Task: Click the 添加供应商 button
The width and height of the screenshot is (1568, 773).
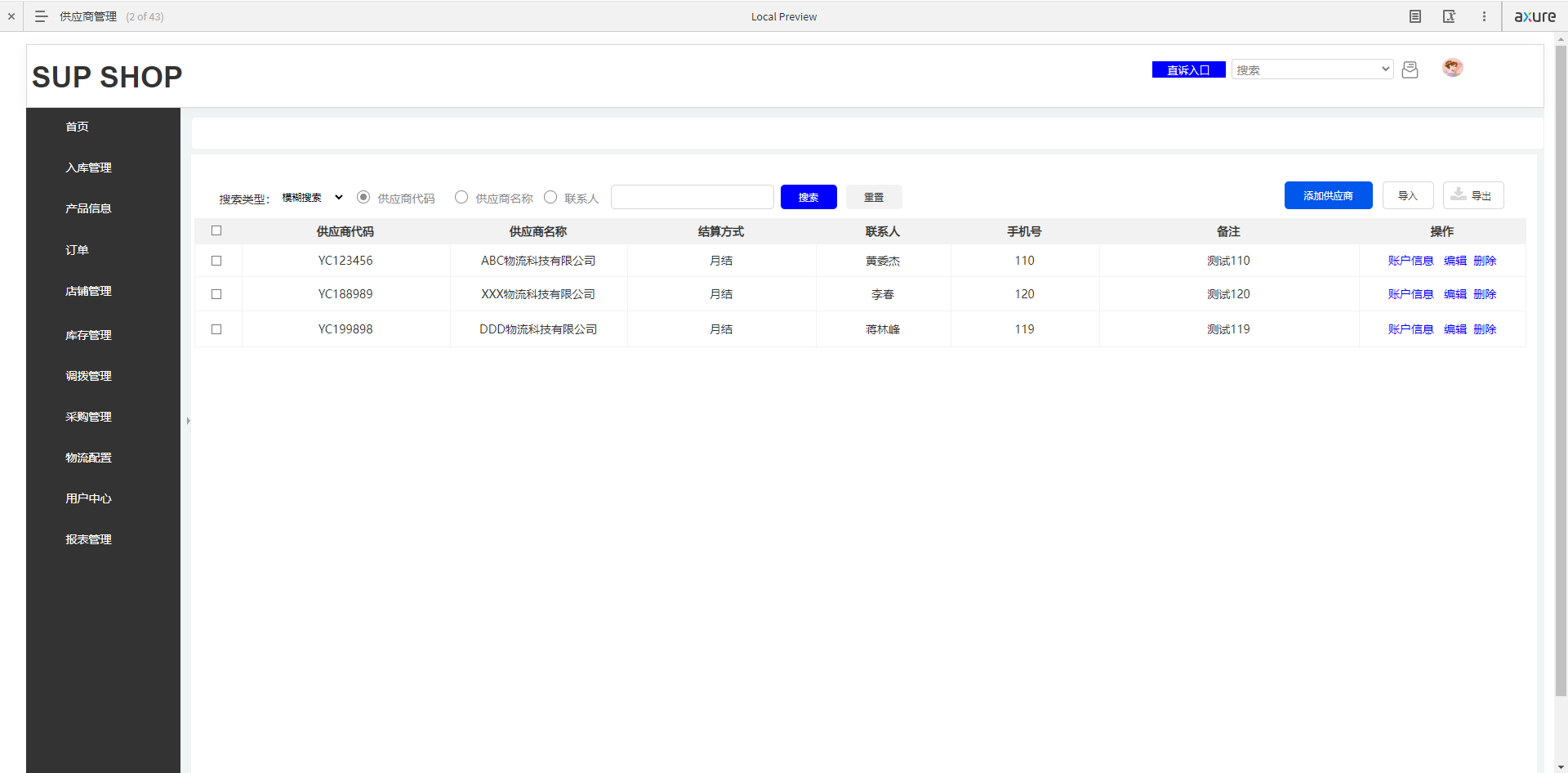Action: coord(1328,195)
